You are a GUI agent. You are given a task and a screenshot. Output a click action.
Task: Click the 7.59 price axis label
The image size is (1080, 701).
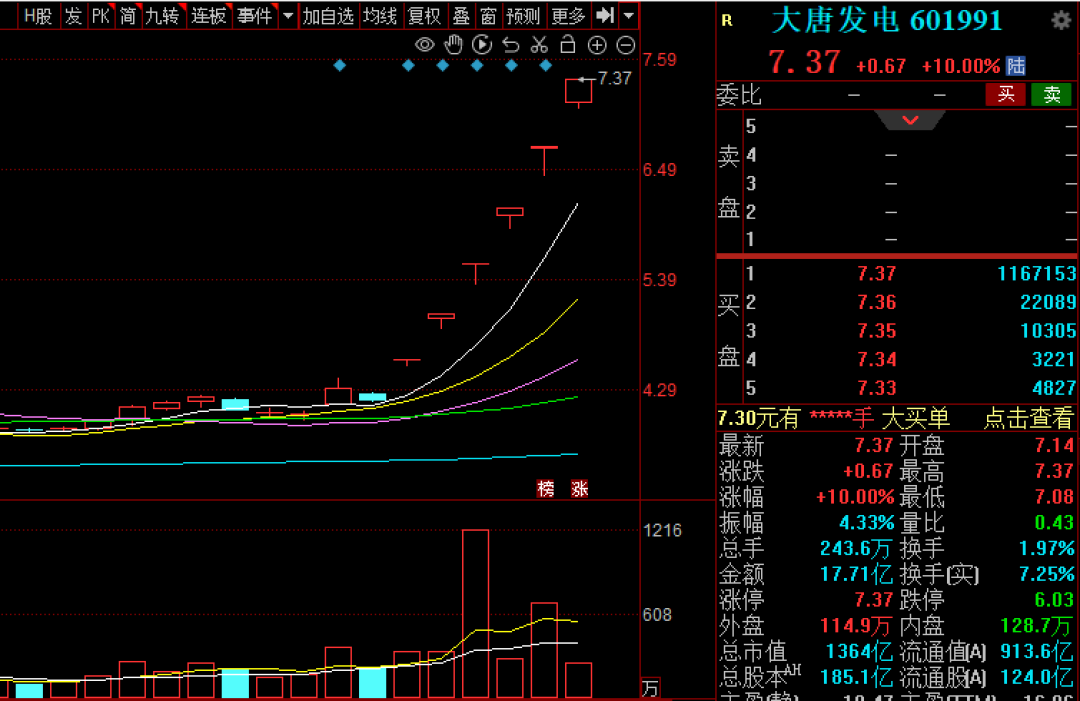pyautogui.click(x=659, y=59)
